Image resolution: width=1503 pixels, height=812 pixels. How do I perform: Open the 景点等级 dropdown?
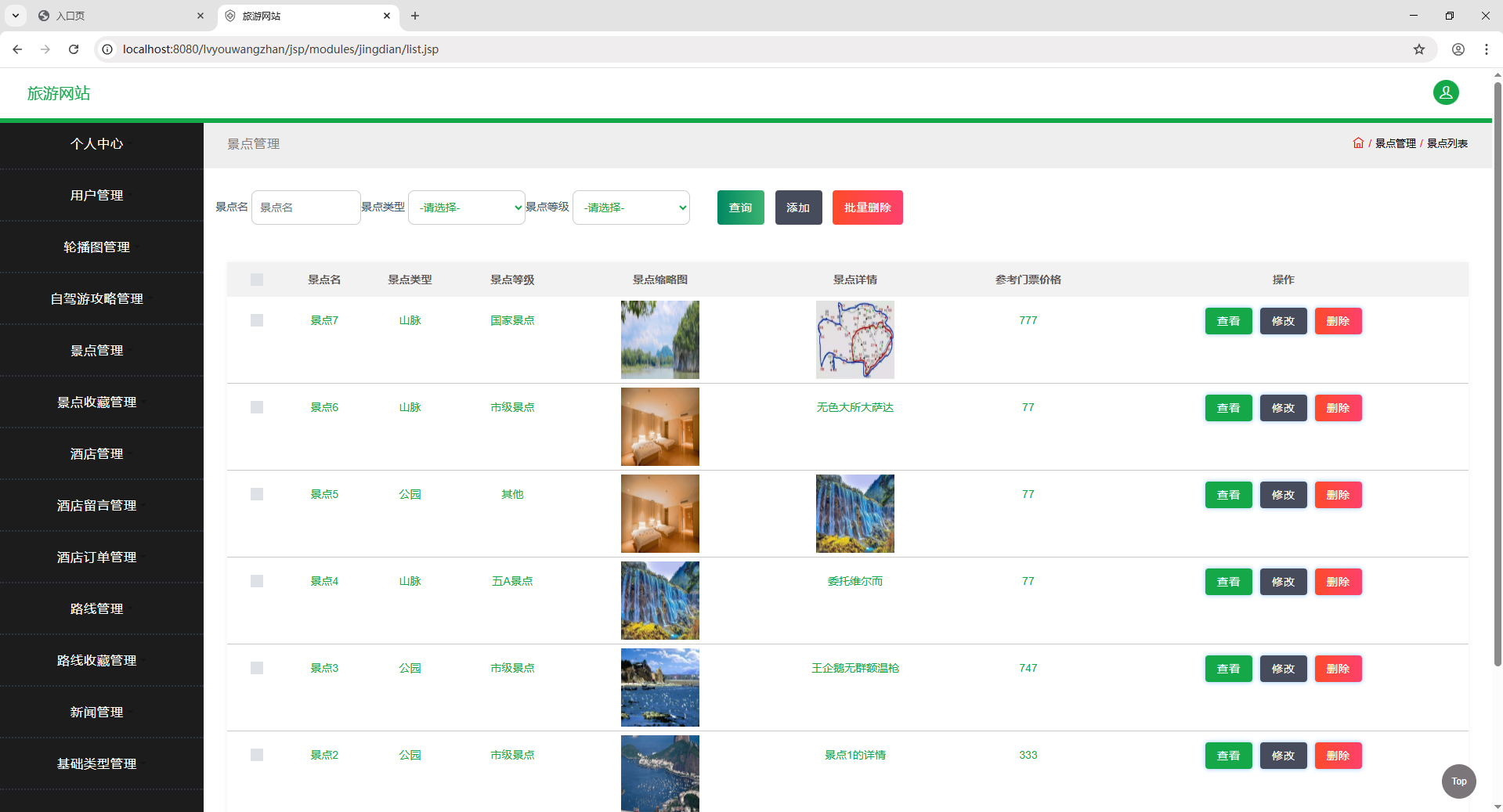[x=631, y=208]
